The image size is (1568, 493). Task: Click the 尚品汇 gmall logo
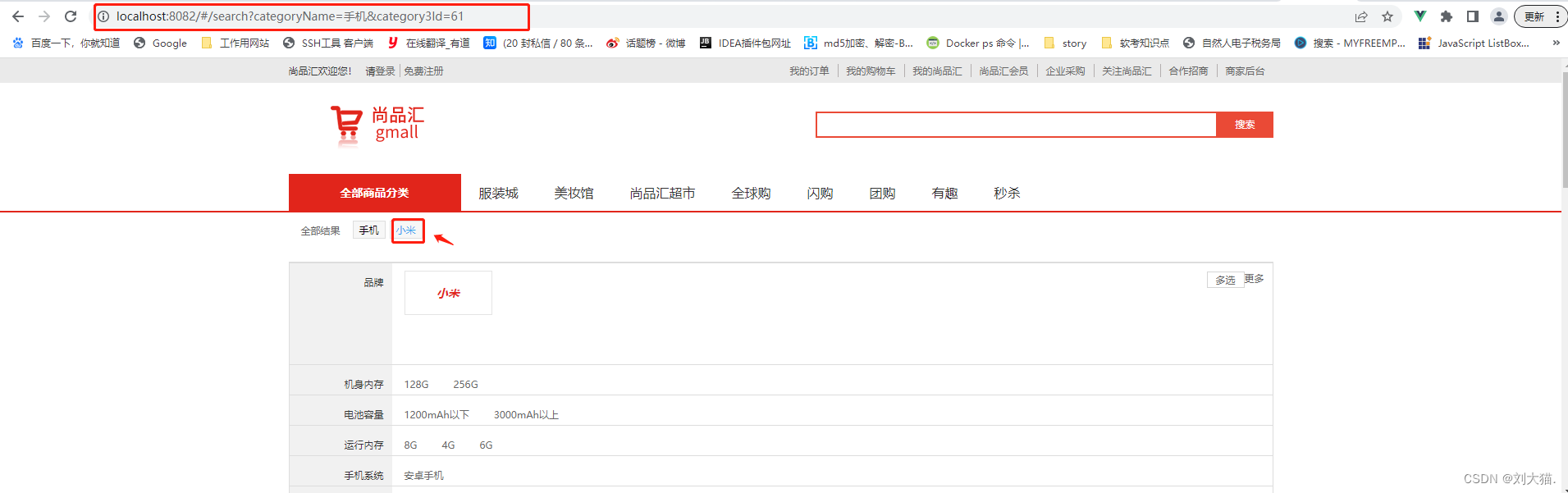(x=377, y=125)
